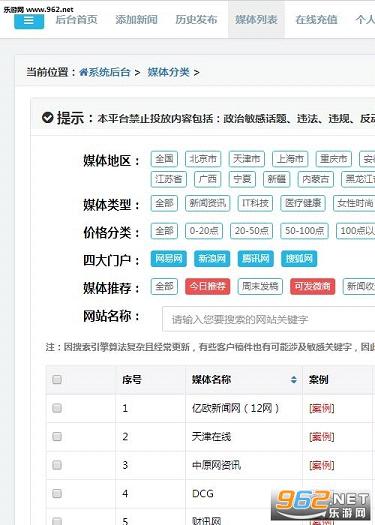The height and width of the screenshot is (525, 375).
Task: Choose price range 50-100点
Action: [x=304, y=231]
